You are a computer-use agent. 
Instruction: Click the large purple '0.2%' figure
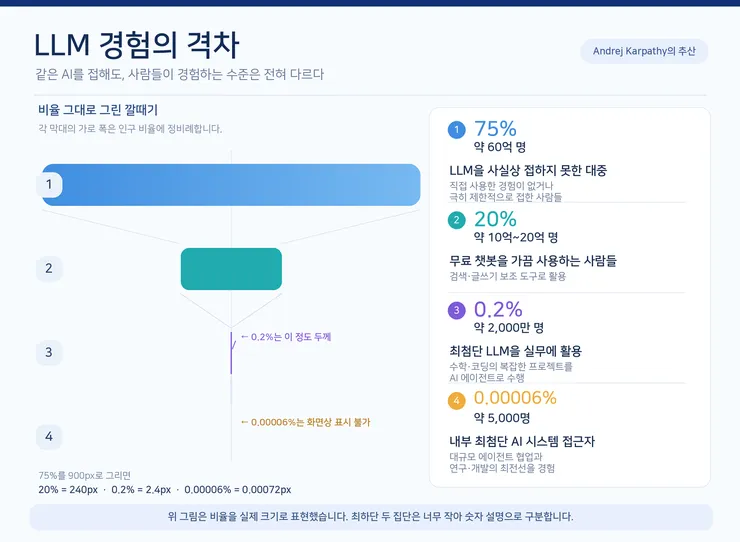click(498, 310)
